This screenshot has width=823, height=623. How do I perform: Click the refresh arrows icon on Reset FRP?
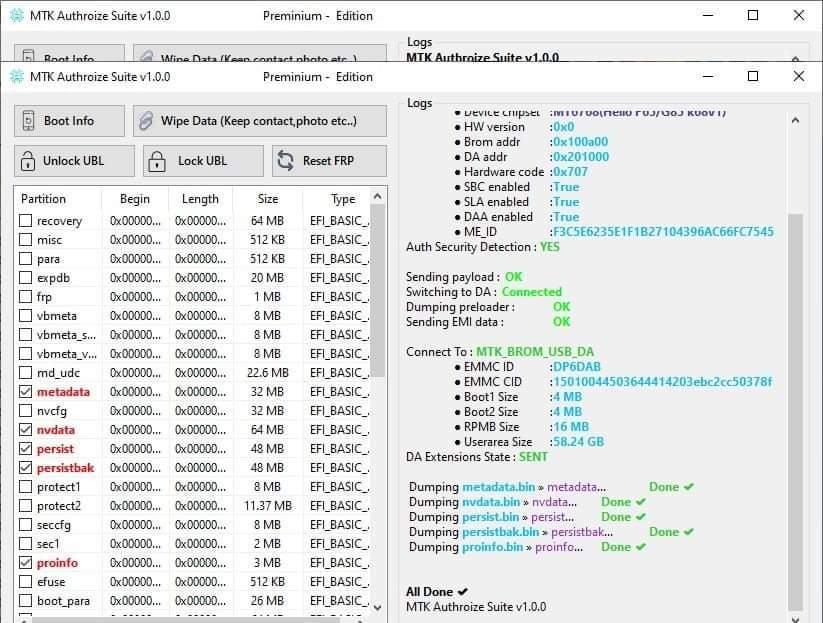[286, 161]
